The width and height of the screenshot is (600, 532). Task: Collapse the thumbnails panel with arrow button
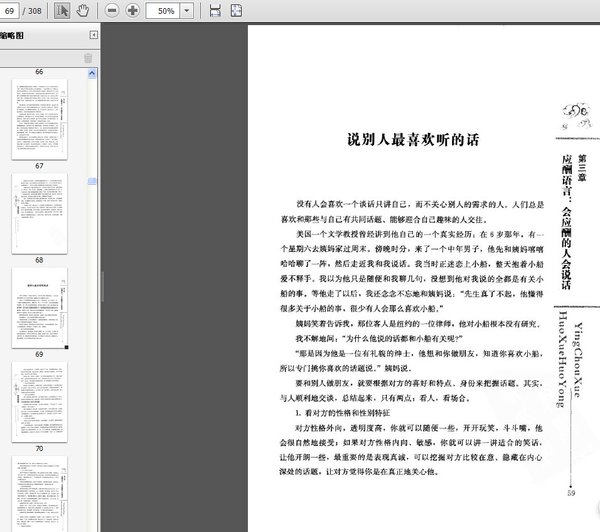[x=93, y=35]
